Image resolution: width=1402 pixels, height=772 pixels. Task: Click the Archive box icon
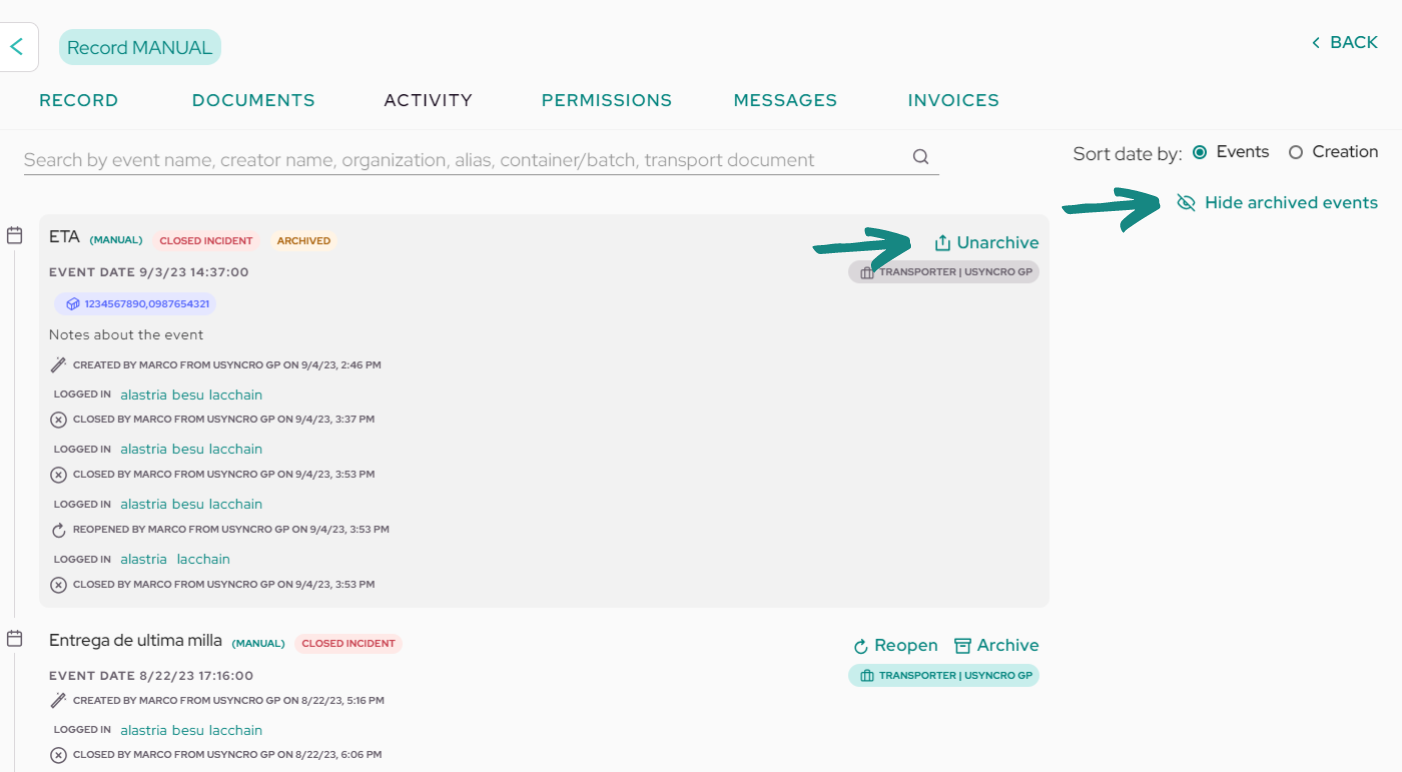(963, 646)
